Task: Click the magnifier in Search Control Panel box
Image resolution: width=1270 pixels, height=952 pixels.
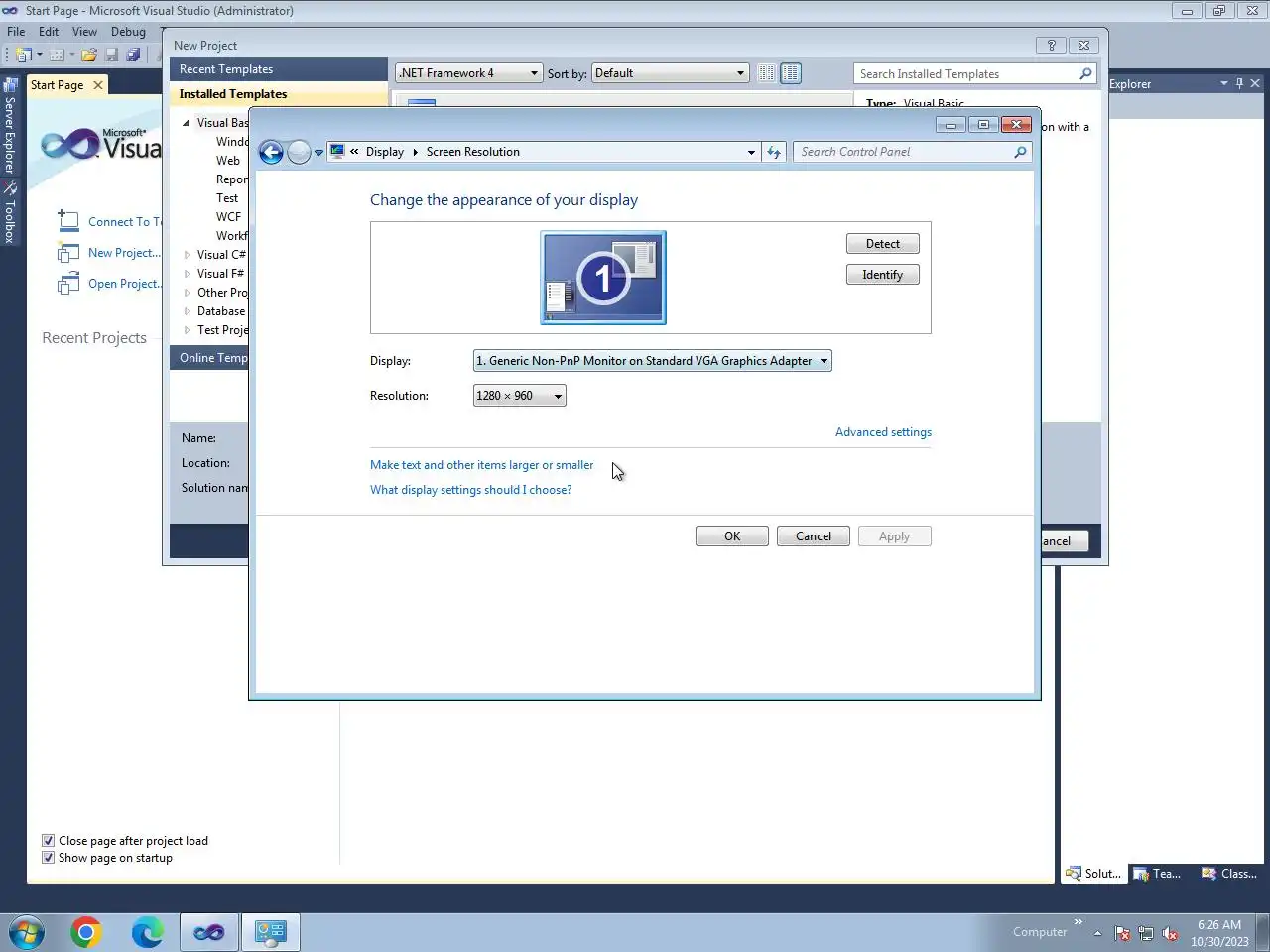Action: (1020, 152)
